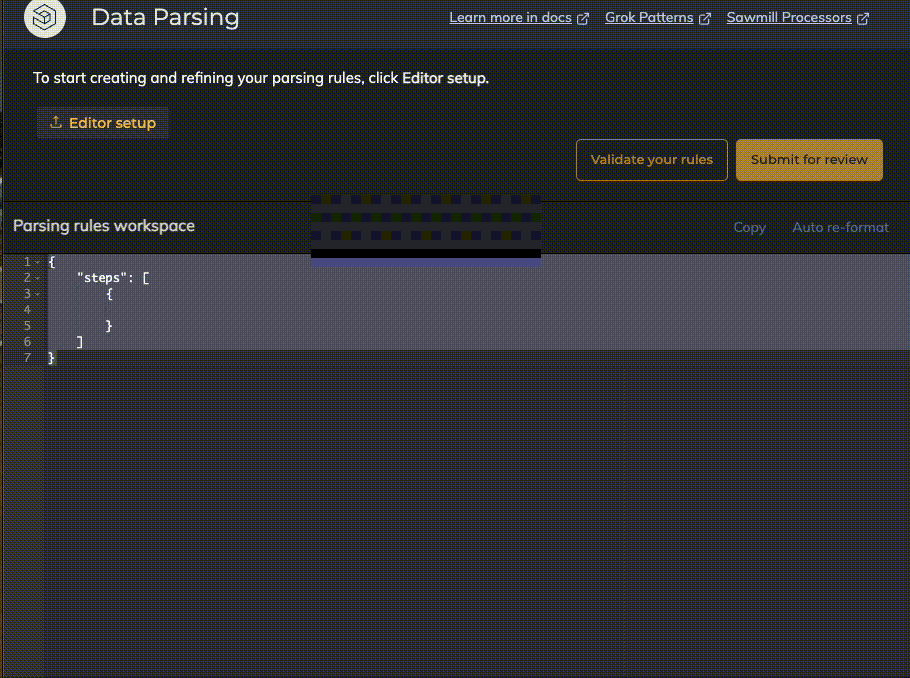This screenshot has height=678, width=910.
Task: Place cursor on the "steps" key text
Action: [102, 278]
